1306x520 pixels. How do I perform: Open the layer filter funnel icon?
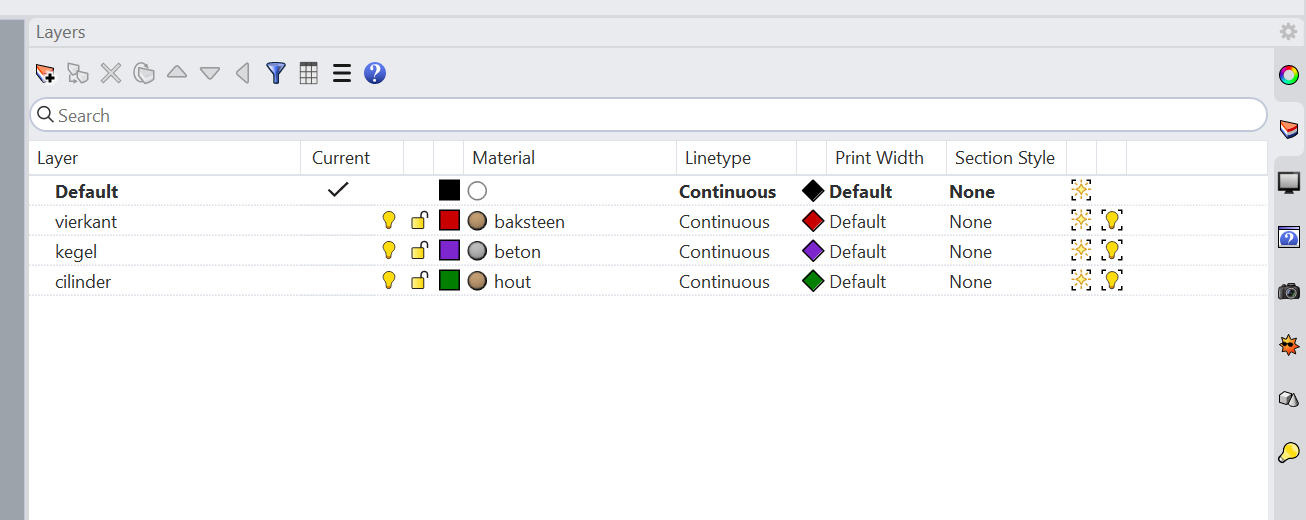[276, 73]
